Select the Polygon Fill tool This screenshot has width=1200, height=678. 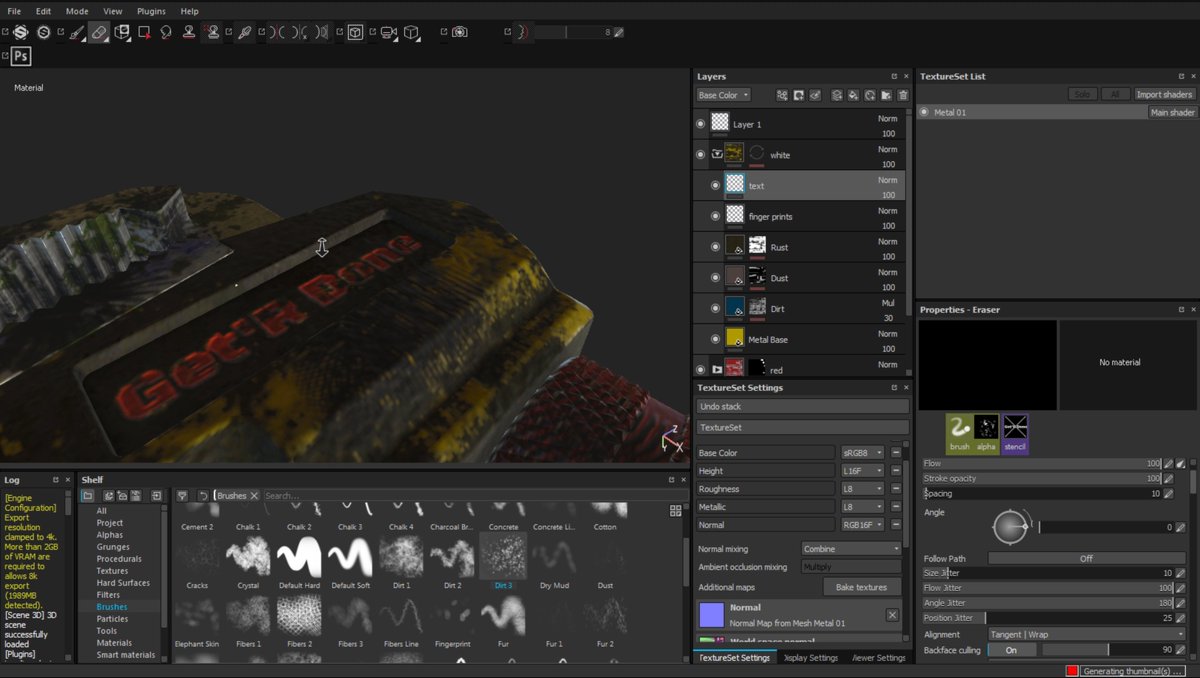(145, 32)
